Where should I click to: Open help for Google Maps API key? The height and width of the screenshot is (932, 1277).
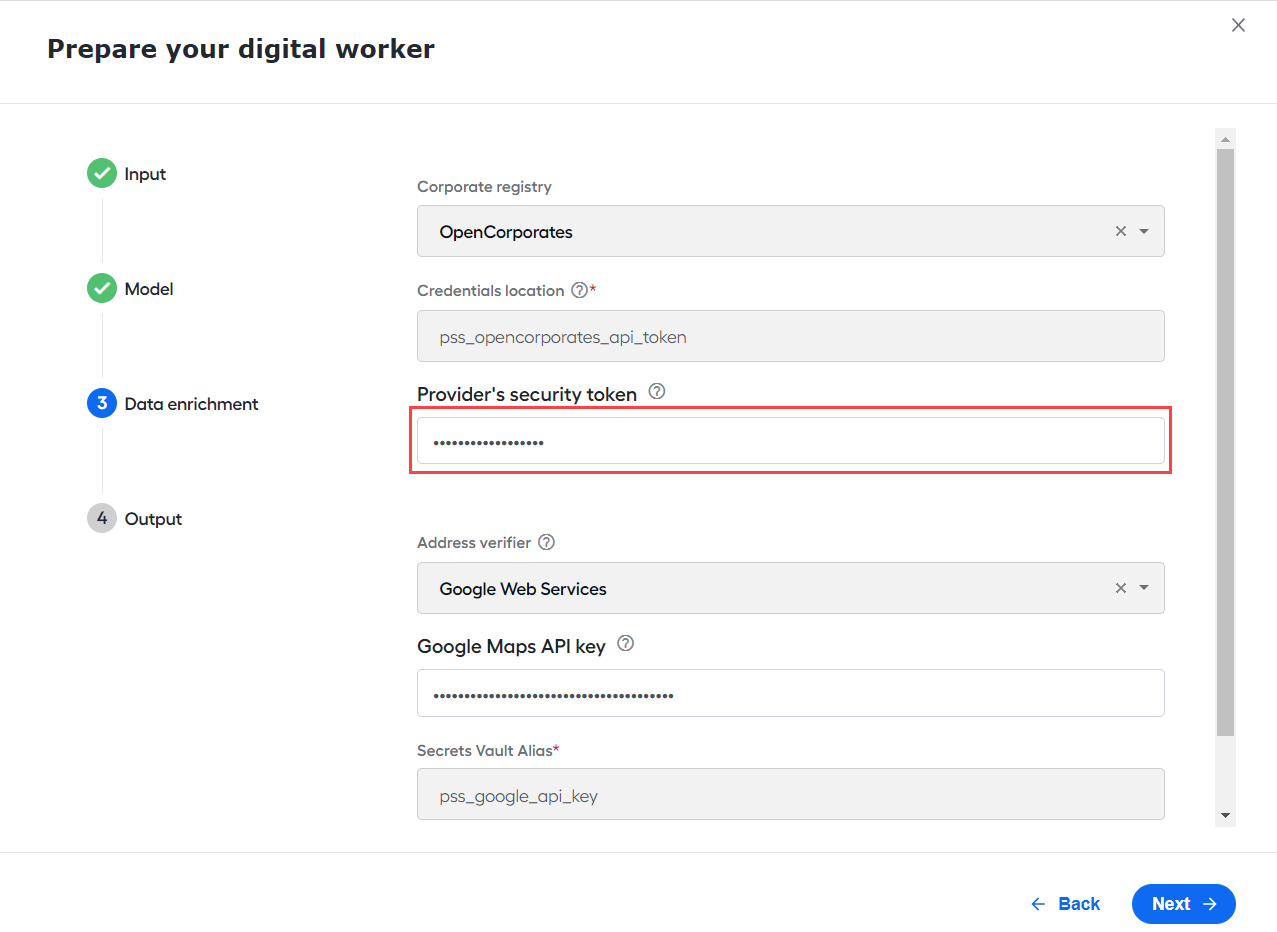pos(625,644)
